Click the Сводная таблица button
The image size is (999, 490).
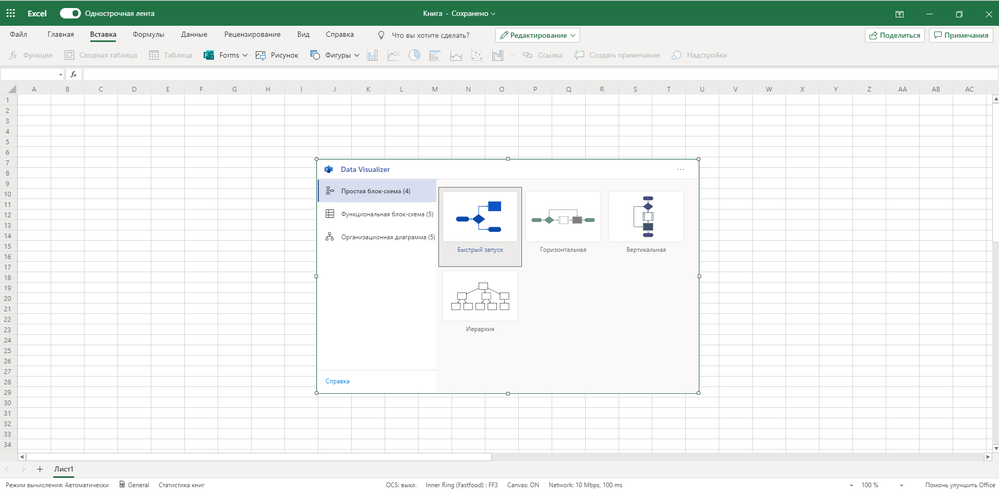100,55
